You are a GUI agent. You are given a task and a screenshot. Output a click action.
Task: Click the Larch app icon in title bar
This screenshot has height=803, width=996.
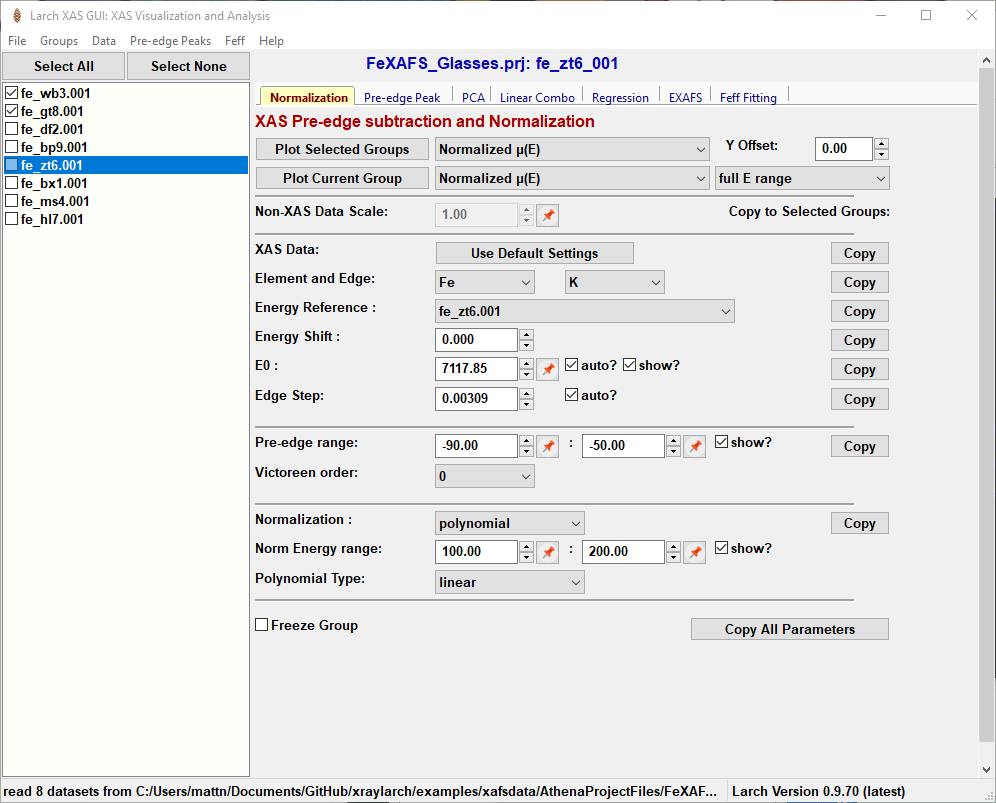click(16, 16)
